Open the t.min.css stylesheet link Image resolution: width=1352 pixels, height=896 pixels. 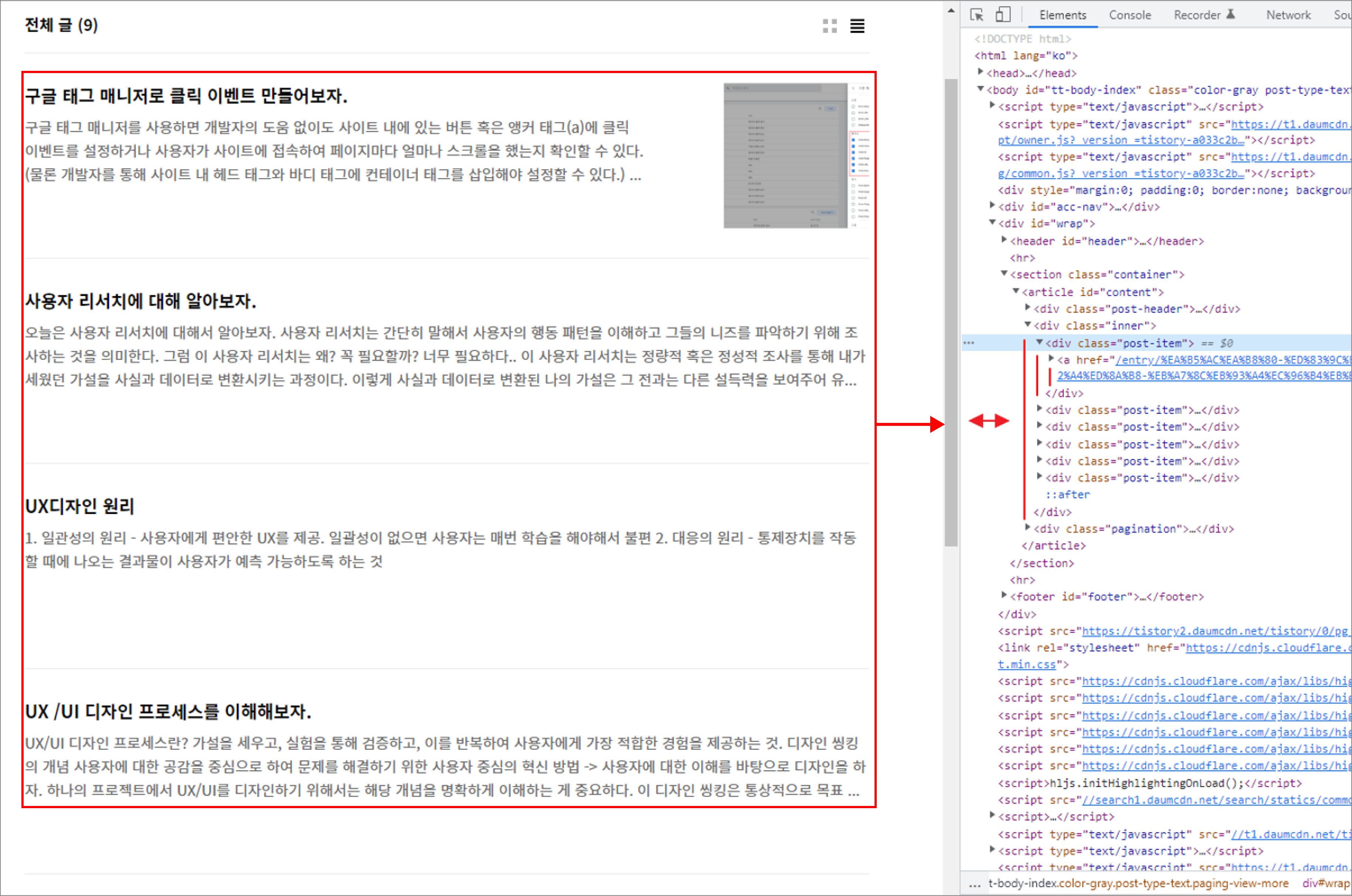point(1027,664)
